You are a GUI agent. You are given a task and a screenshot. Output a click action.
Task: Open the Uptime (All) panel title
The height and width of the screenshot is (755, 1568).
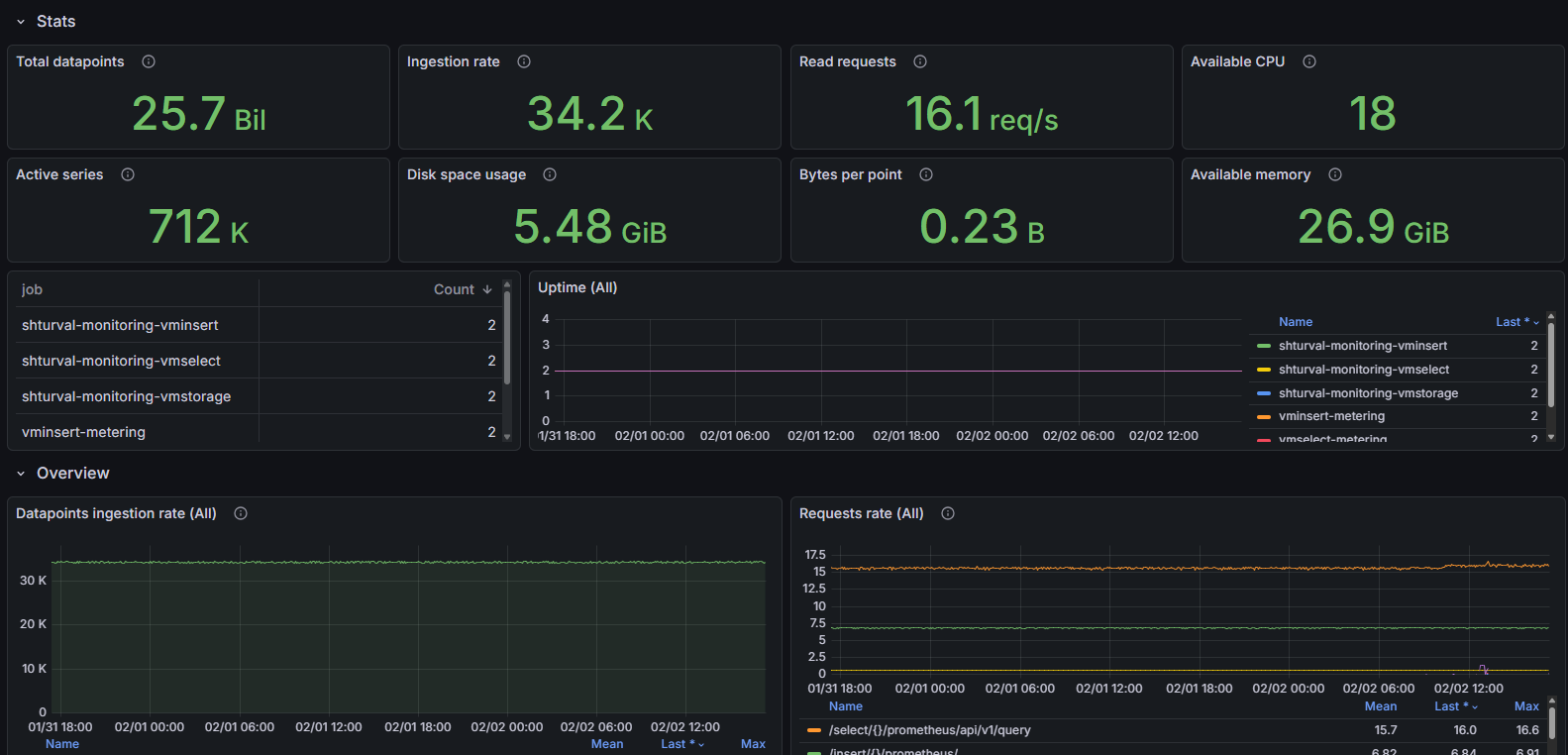(x=577, y=287)
